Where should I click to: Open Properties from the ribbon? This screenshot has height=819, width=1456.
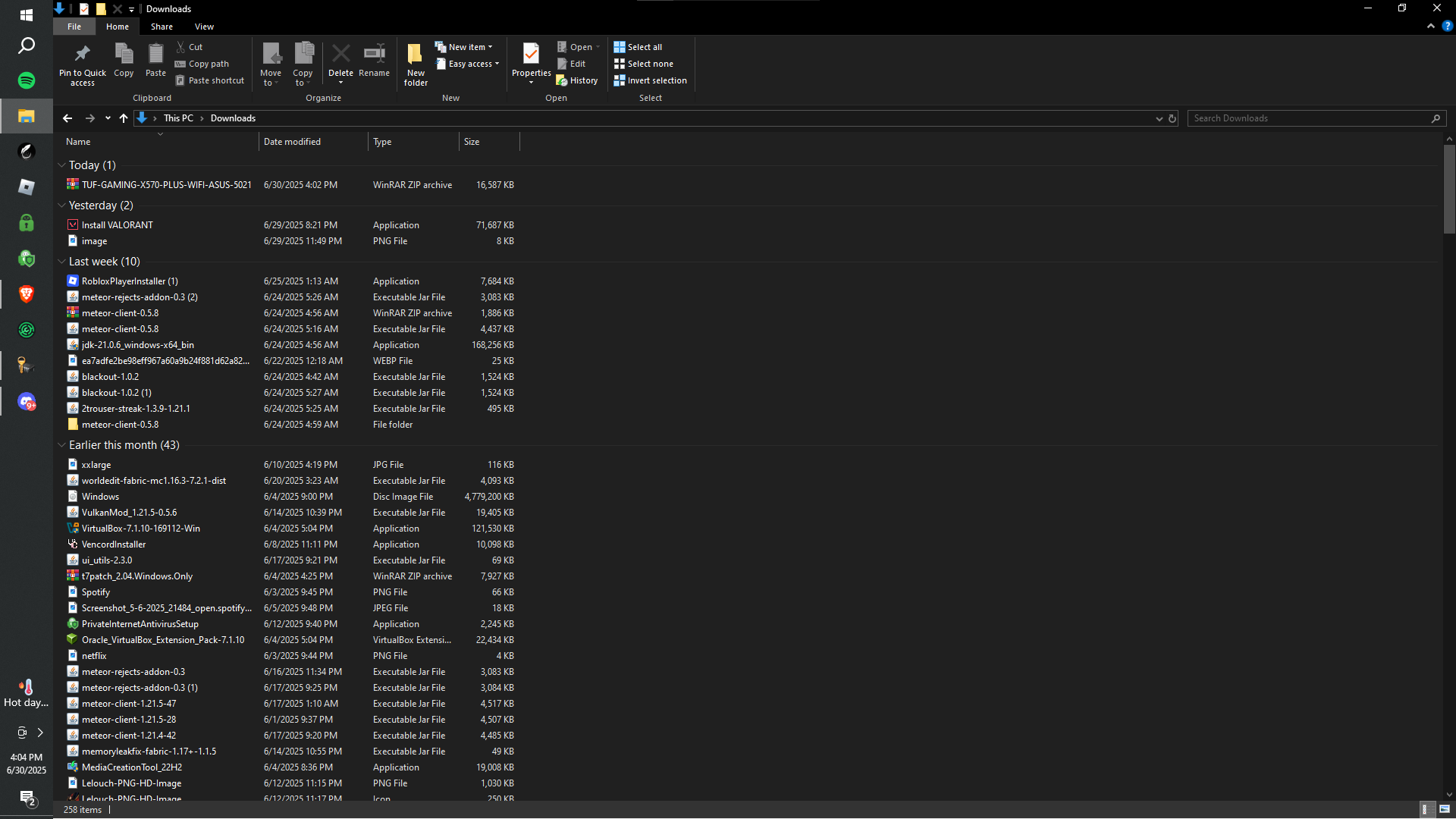531,55
